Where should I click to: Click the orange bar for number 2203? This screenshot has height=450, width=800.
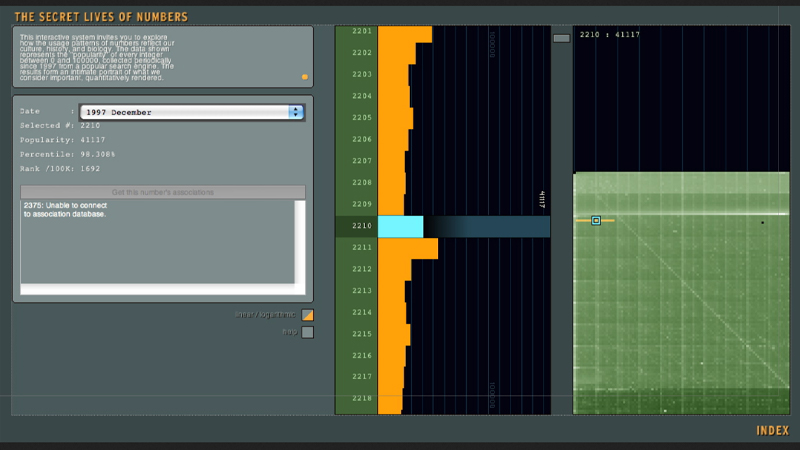(x=393, y=75)
